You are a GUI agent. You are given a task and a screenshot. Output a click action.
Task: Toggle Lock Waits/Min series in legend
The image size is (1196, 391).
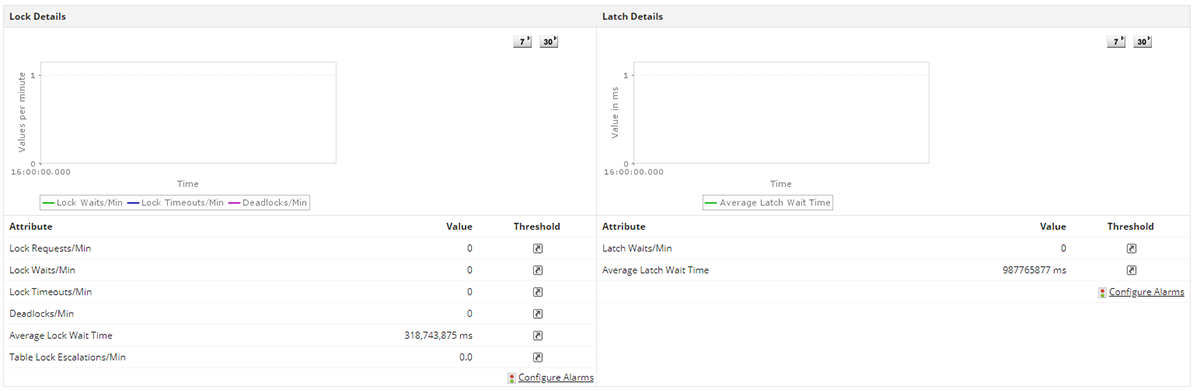82,203
